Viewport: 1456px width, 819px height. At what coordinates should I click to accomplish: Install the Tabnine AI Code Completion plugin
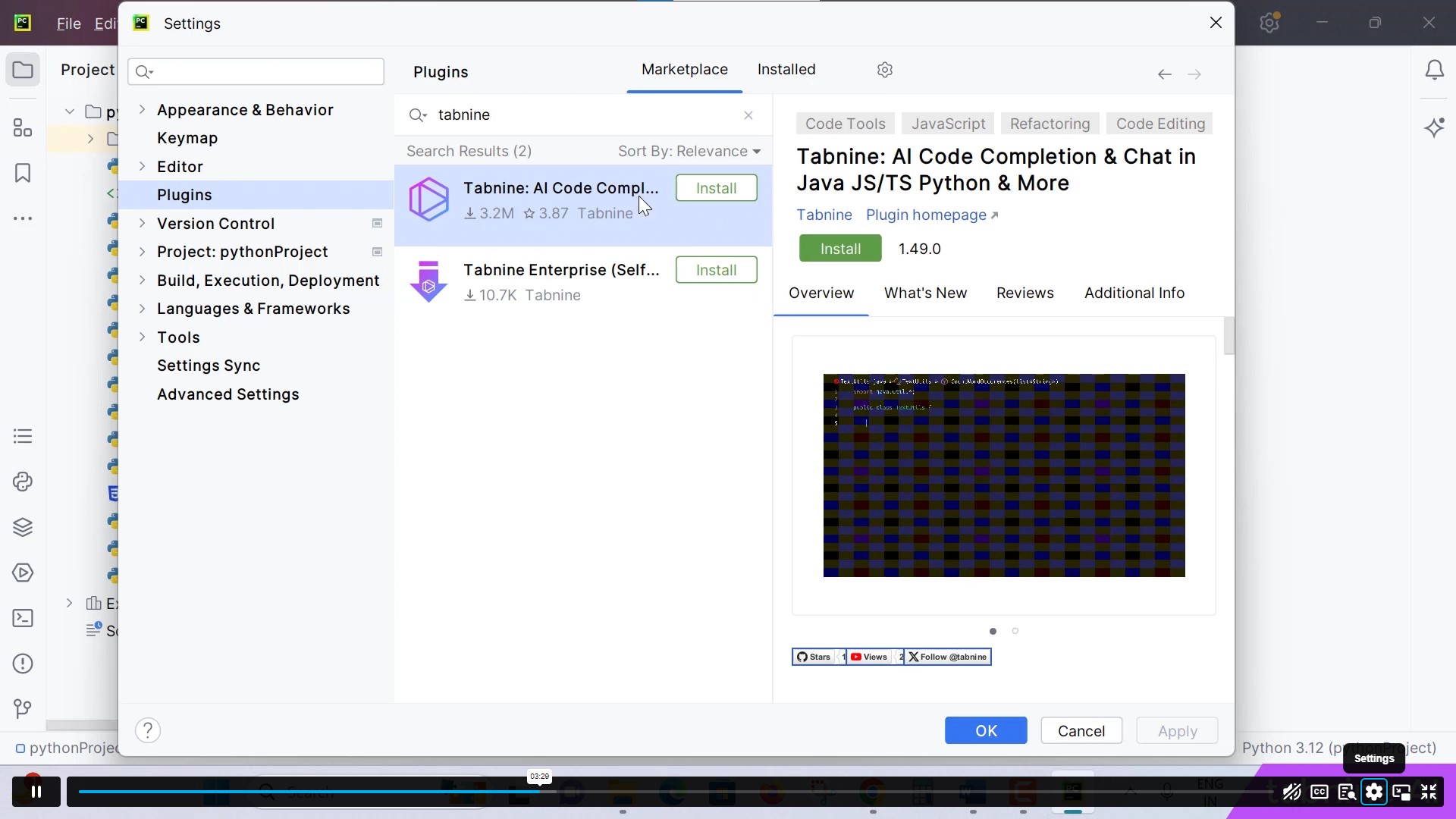click(717, 187)
